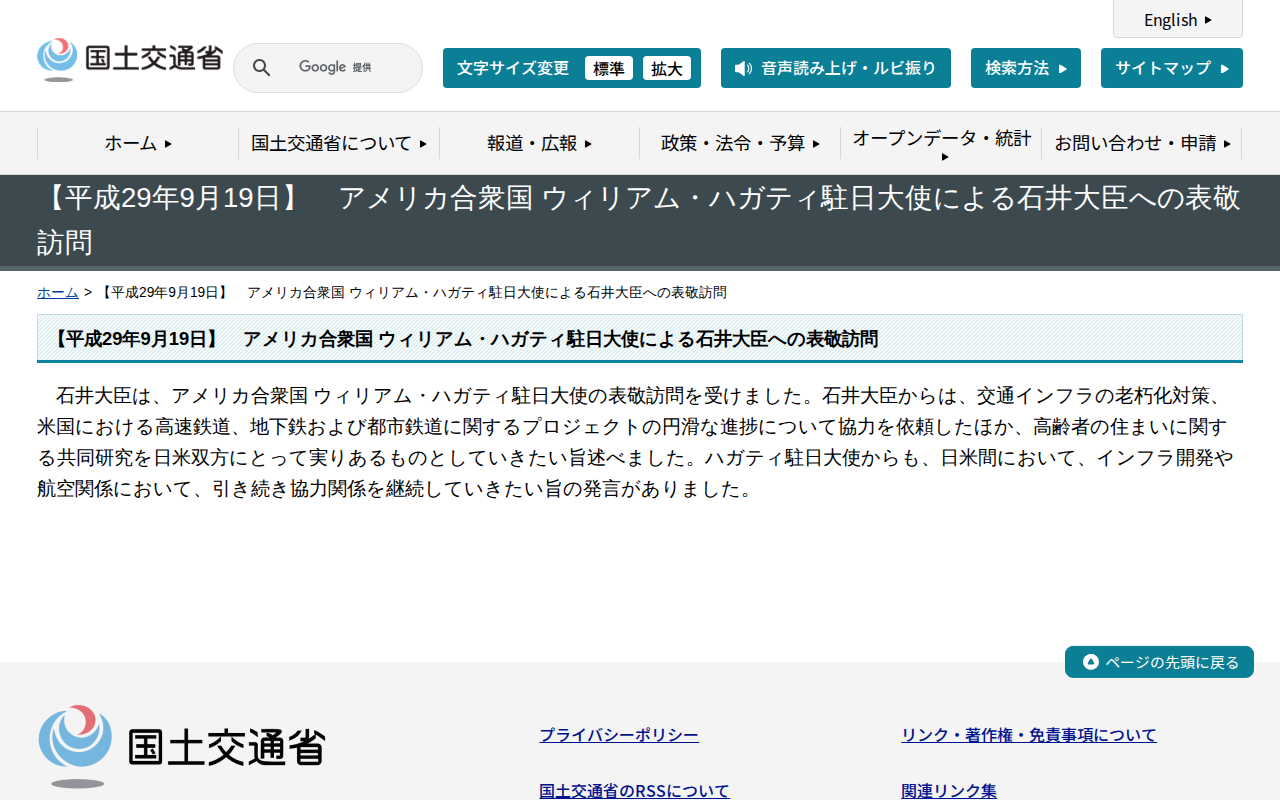Open the 関連リンク集 link
The width and height of the screenshot is (1280, 800).
point(949,790)
